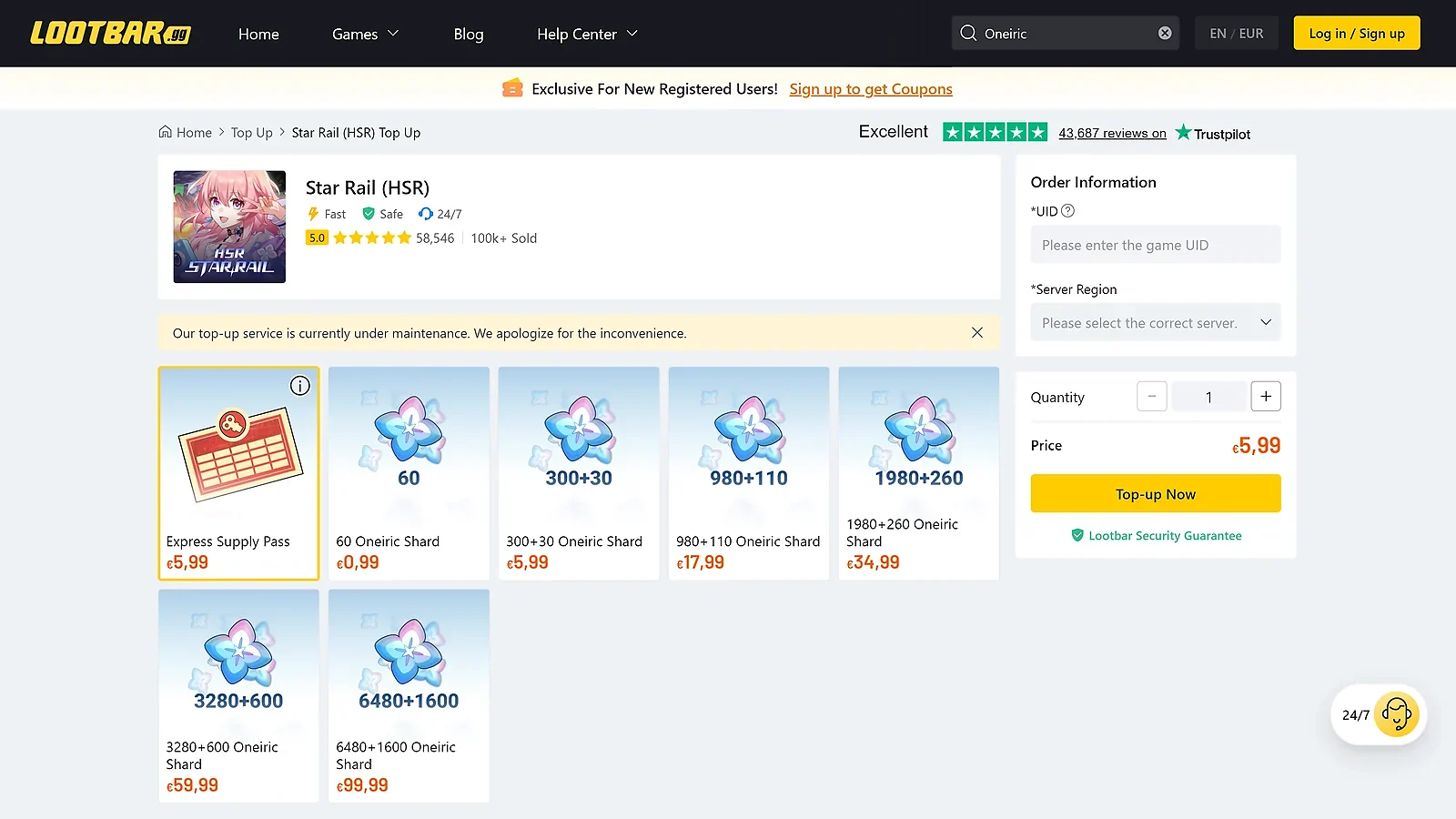Dismiss the maintenance notice banner
Screen dimensions: 1456x819
(977, 333)
